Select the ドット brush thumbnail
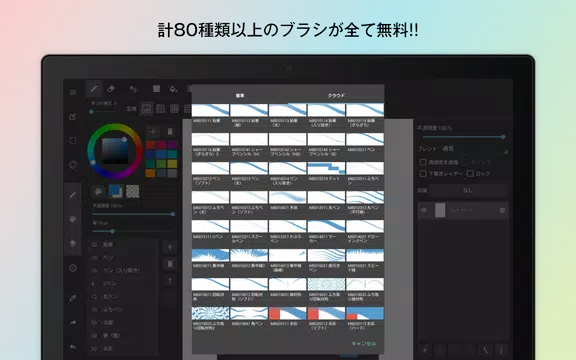This screenshot has width=576, height=360. 326,168
